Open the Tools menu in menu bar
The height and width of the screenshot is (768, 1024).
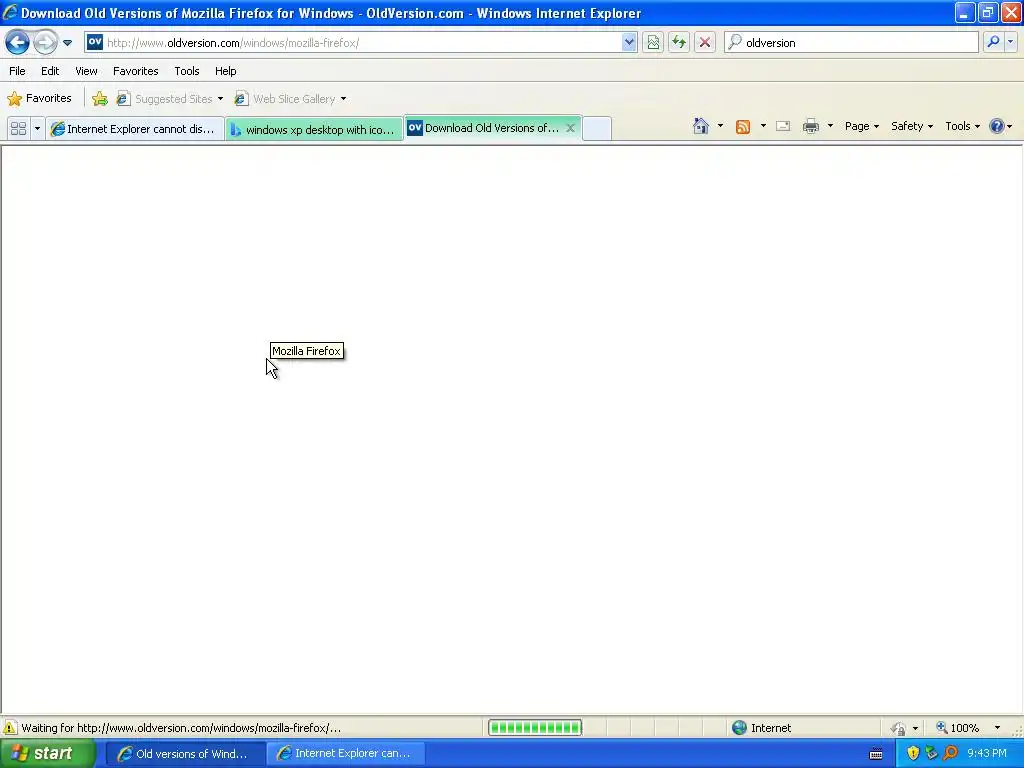[187, 71]
